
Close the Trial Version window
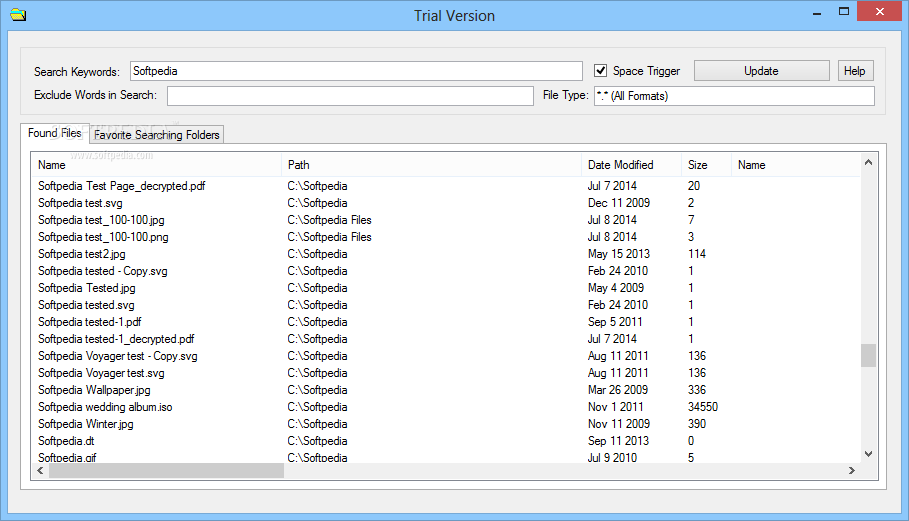point(879,12)
